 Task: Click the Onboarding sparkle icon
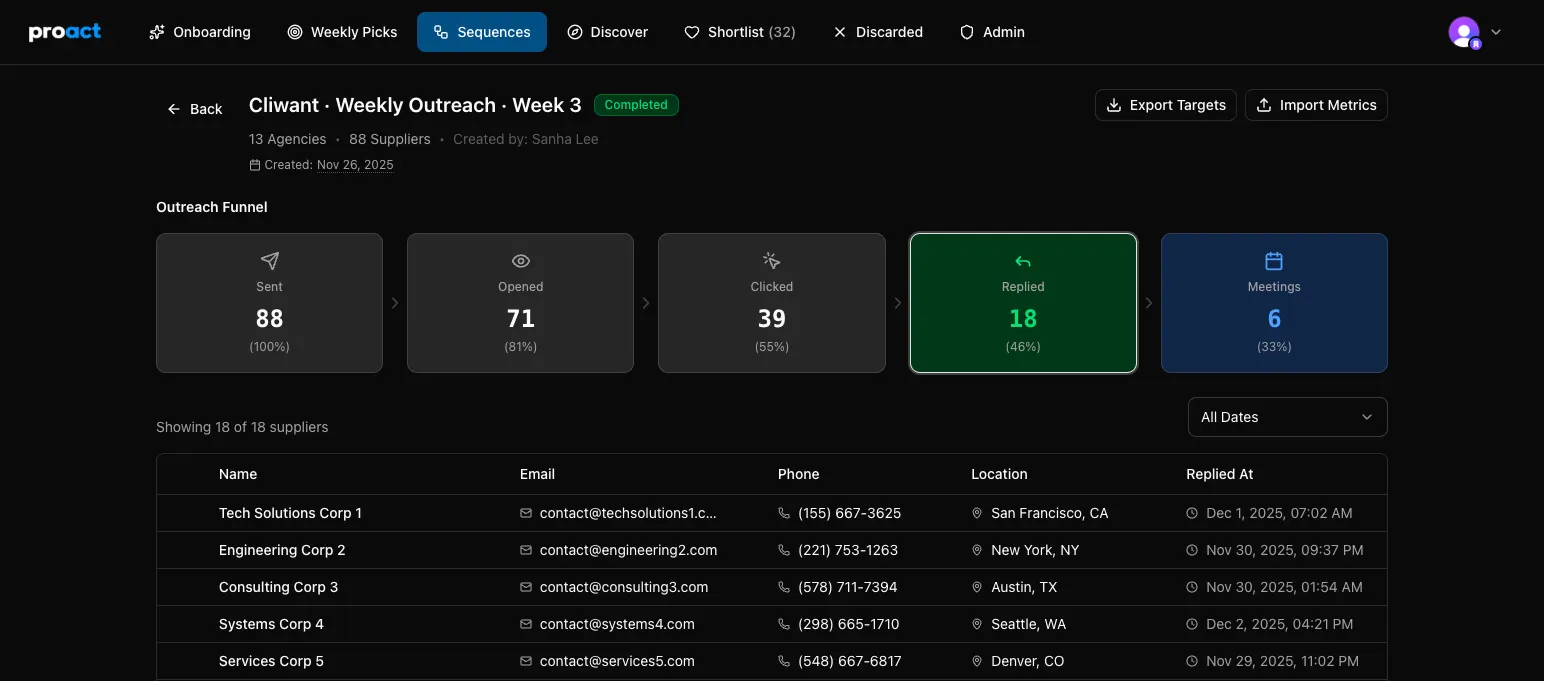point(157,31)
